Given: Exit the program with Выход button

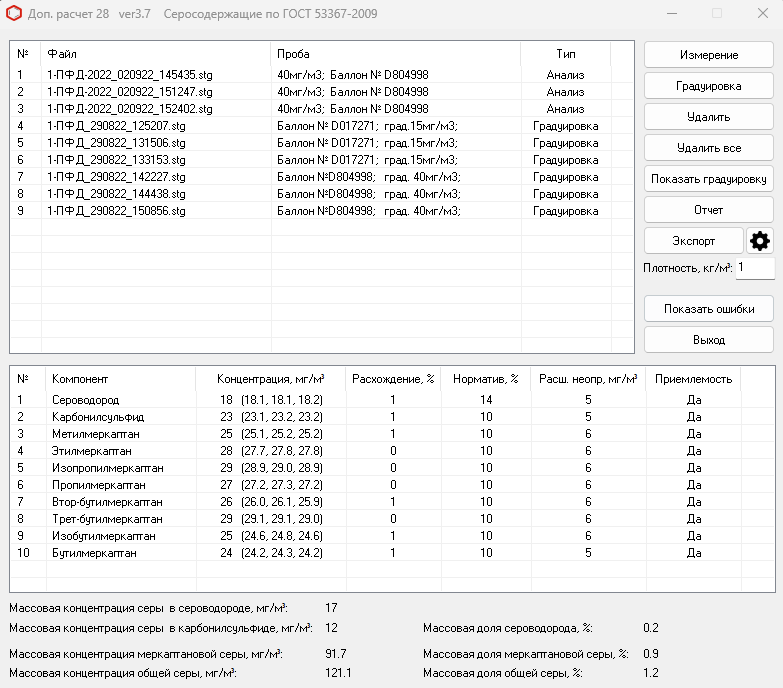Looking at the screenshot, I should coord(708,340).
